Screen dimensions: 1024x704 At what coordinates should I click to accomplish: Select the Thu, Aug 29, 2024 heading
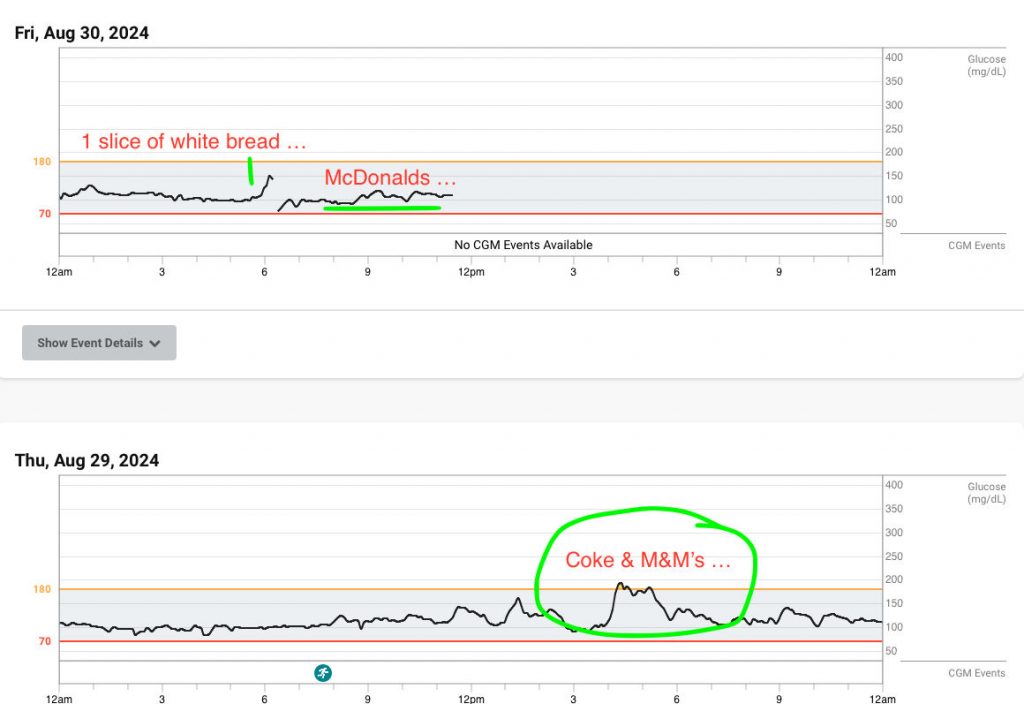[x=86, y=461]
